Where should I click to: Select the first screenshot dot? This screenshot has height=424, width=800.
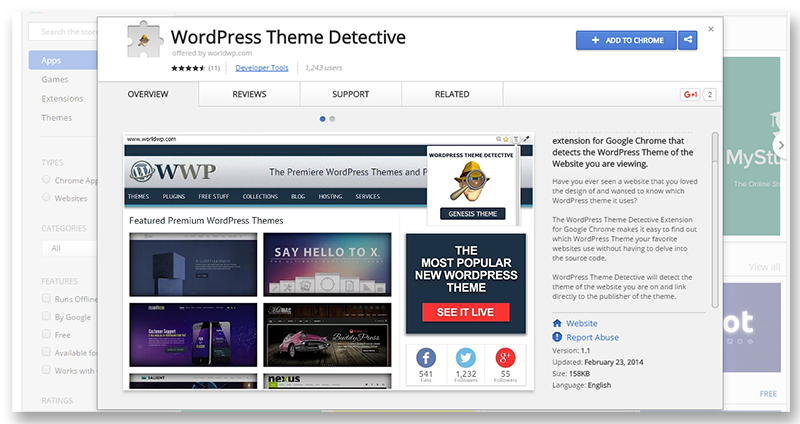322,119
